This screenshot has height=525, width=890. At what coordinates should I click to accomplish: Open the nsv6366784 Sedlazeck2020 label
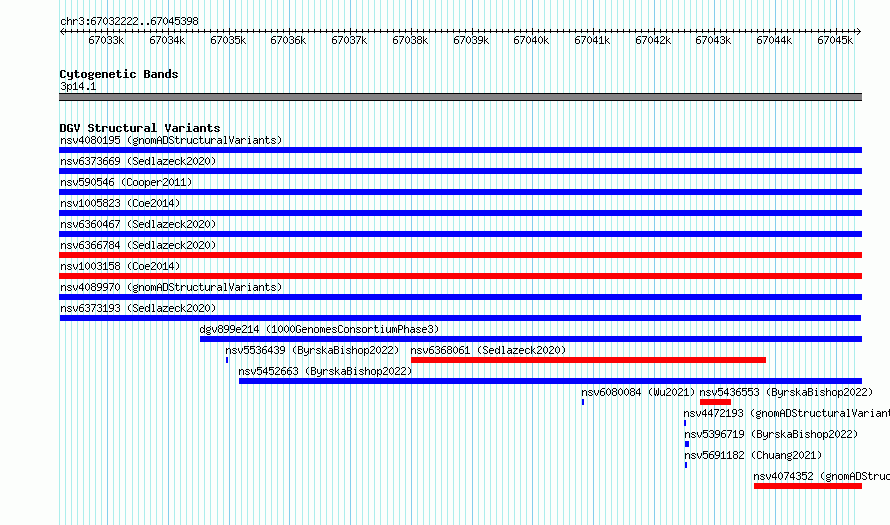point(138,245)
